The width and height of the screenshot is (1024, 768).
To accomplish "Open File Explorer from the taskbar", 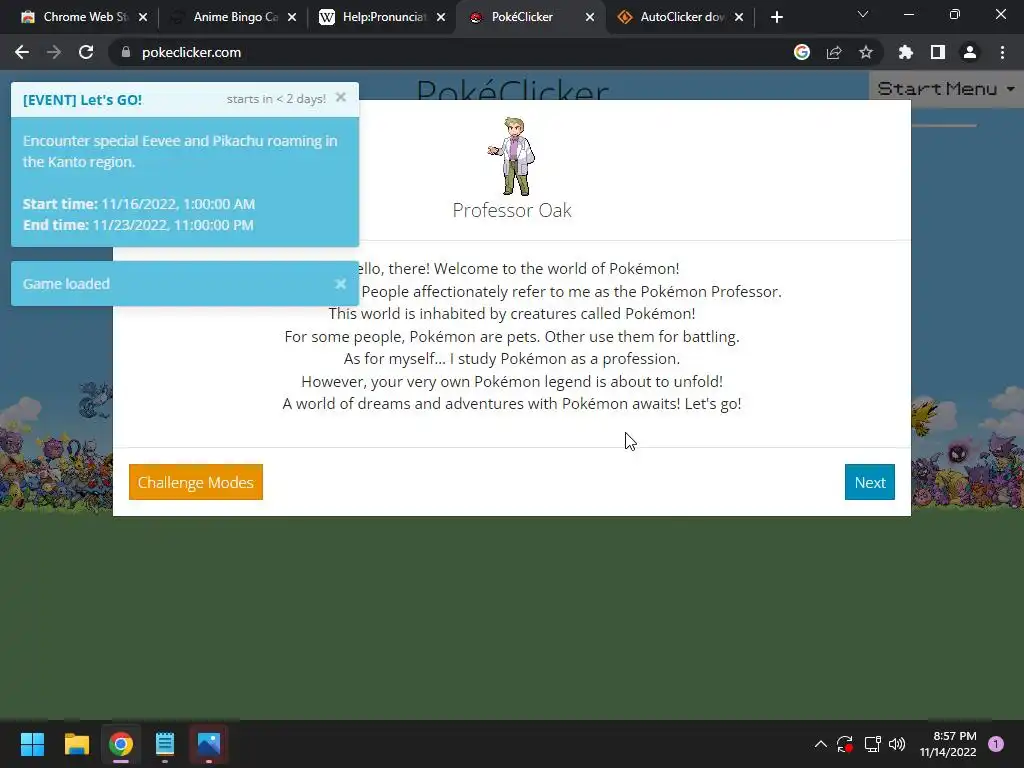I will point(76,744).
